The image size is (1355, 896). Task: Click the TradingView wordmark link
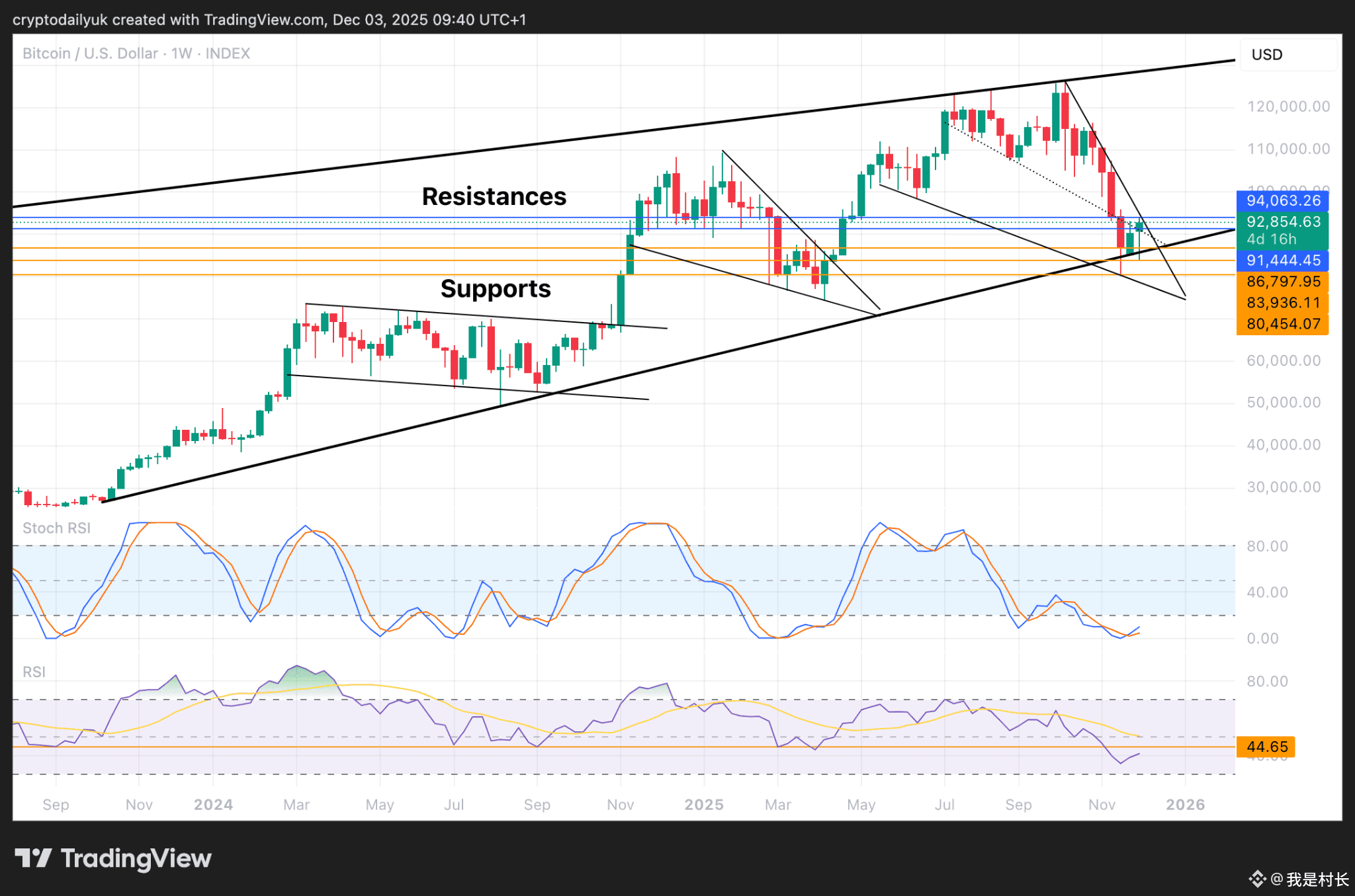point(136,858)
